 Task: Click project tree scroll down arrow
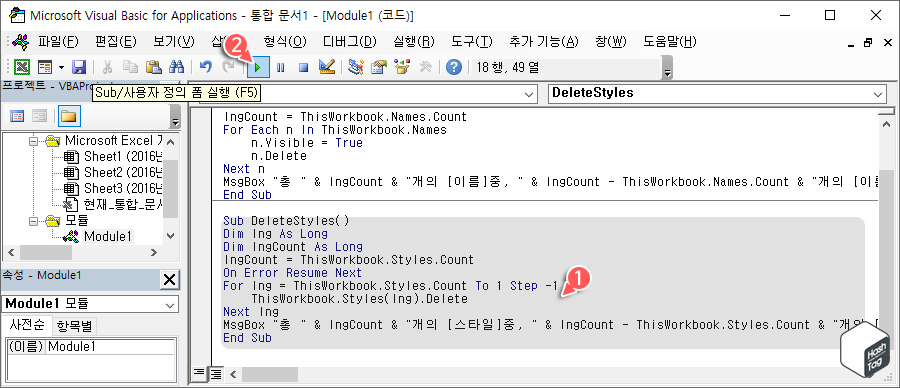click(171, 235)
